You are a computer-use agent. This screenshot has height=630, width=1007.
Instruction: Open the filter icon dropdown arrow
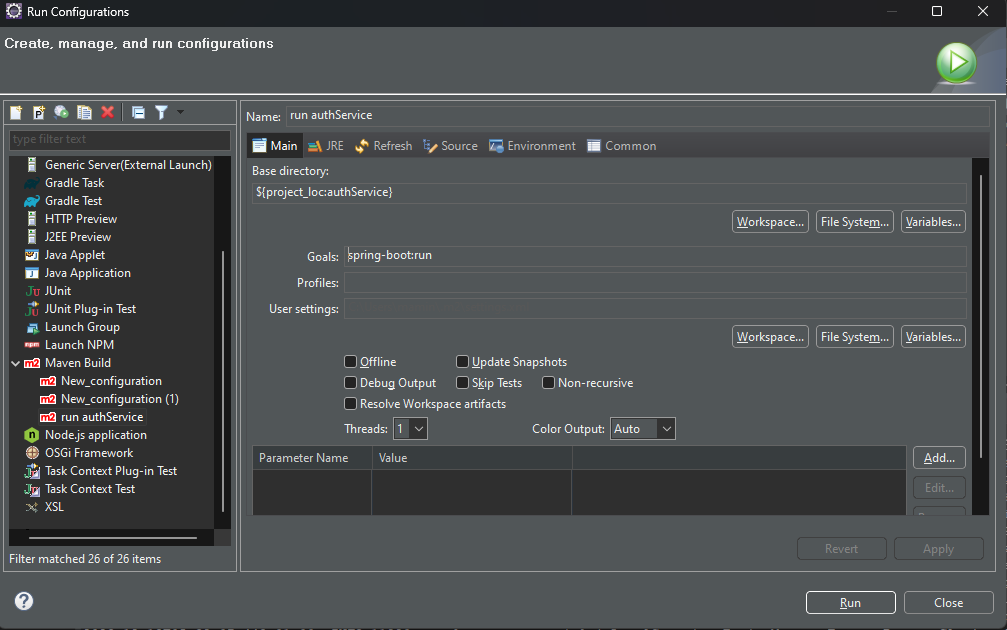180,112
